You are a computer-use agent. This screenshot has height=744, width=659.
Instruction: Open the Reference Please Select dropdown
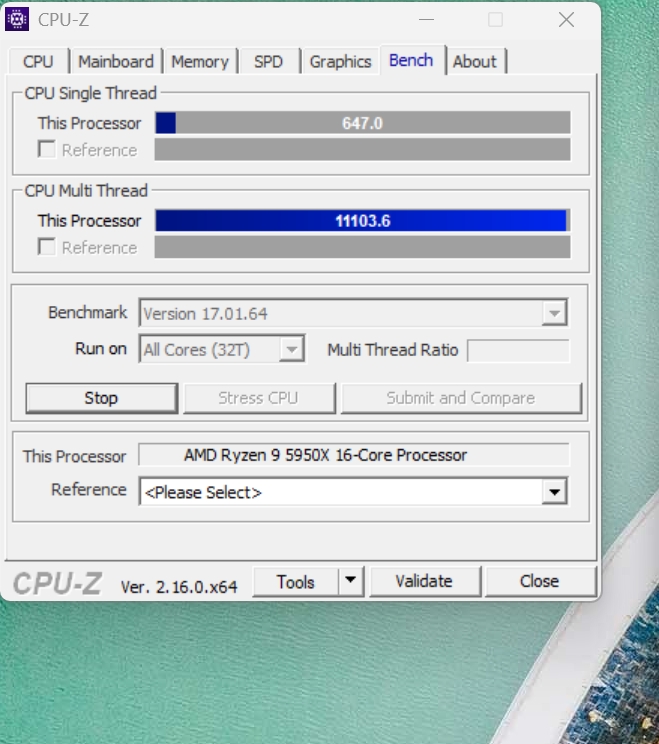[353, 492]
